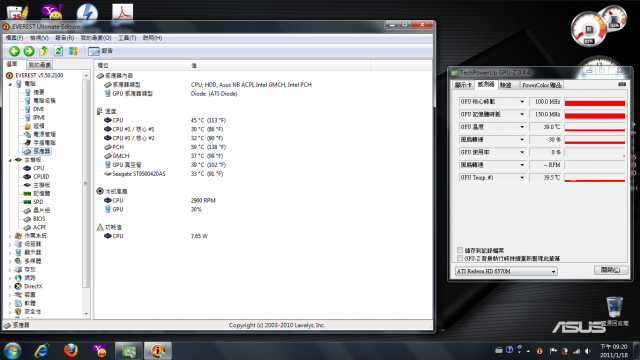This screenshot has width=640, height=360.
Task: Click the globe network icon in tree
Action: [18, 278]
